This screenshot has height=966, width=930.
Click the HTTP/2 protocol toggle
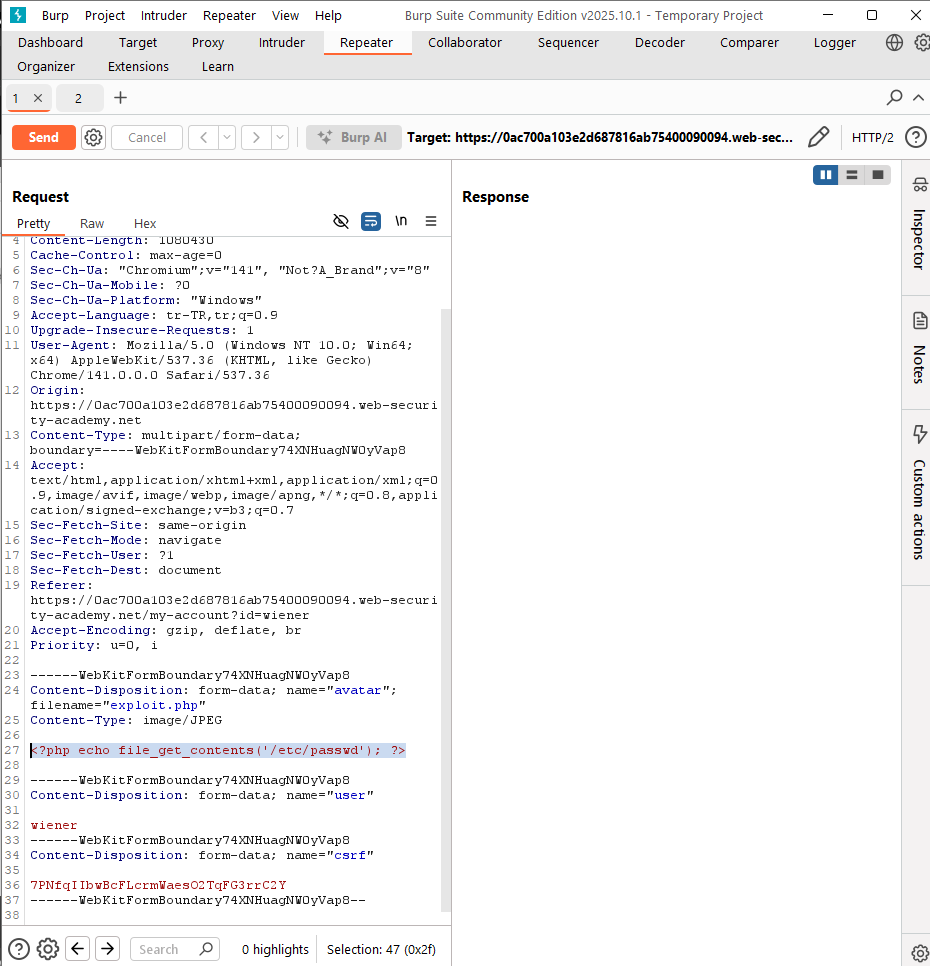tap(872, 137)
